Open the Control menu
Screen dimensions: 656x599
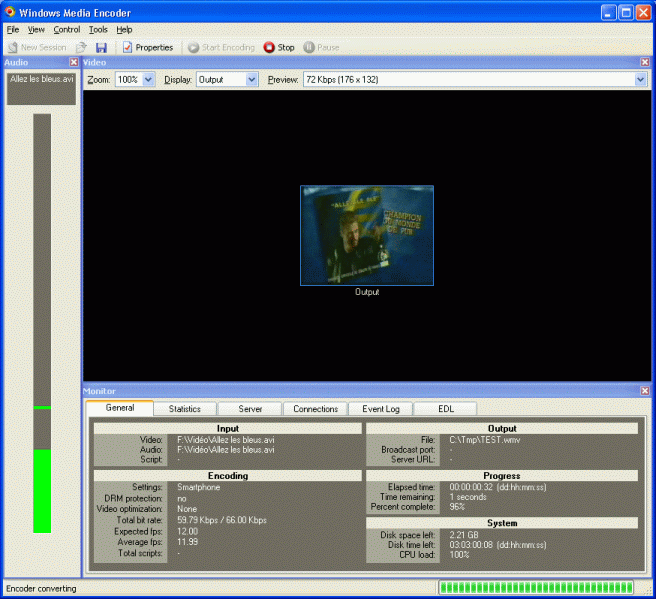click(67, 30)
